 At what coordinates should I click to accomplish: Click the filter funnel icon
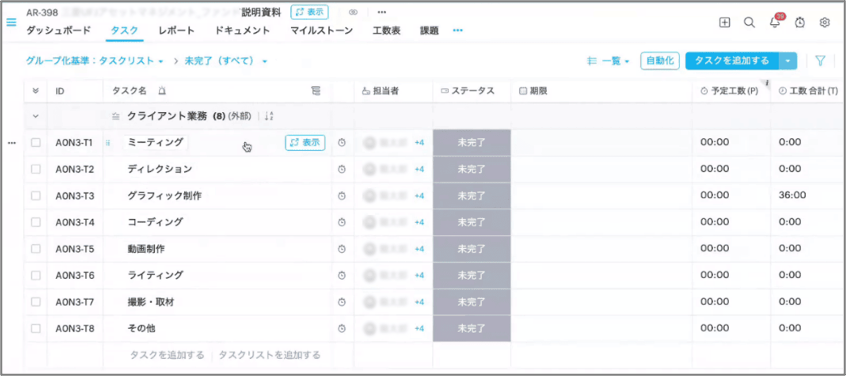(x=820, y=61)
